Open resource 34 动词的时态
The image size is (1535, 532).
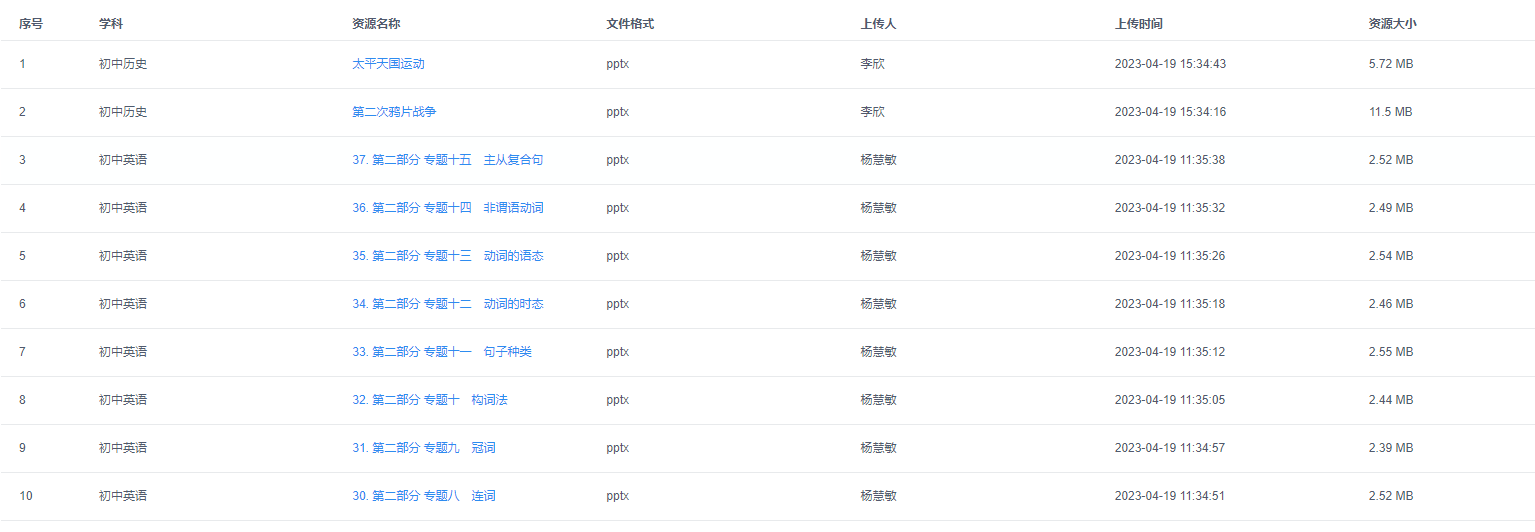coord(447,304)
